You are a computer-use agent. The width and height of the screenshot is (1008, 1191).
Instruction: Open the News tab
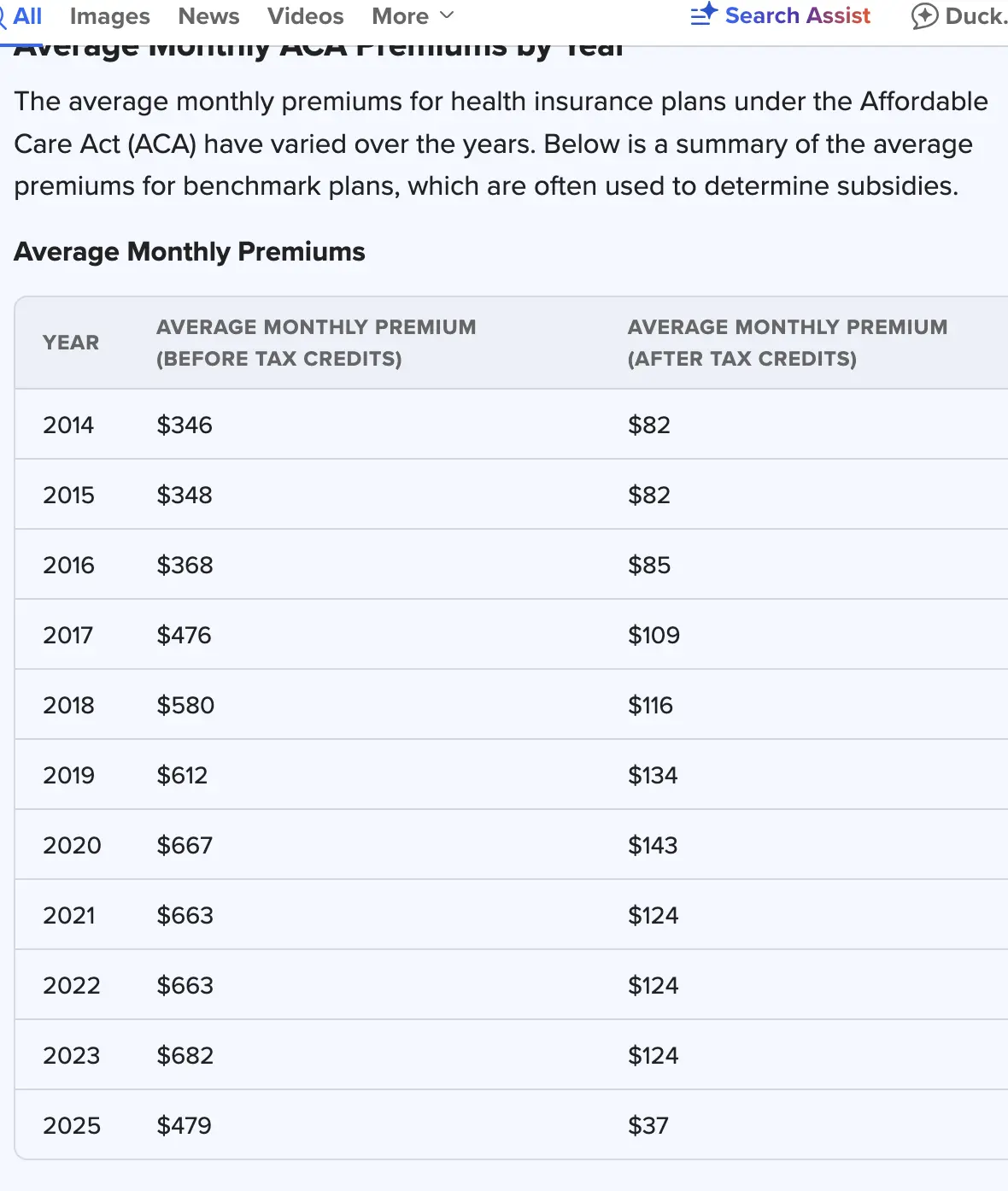point(208,16)
